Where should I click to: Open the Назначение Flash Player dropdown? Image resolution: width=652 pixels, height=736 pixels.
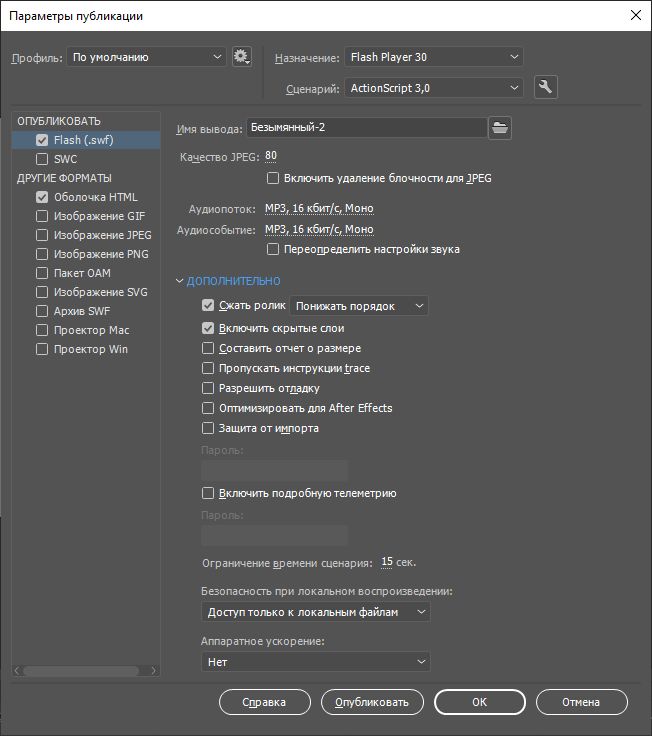tap(434, 57)
